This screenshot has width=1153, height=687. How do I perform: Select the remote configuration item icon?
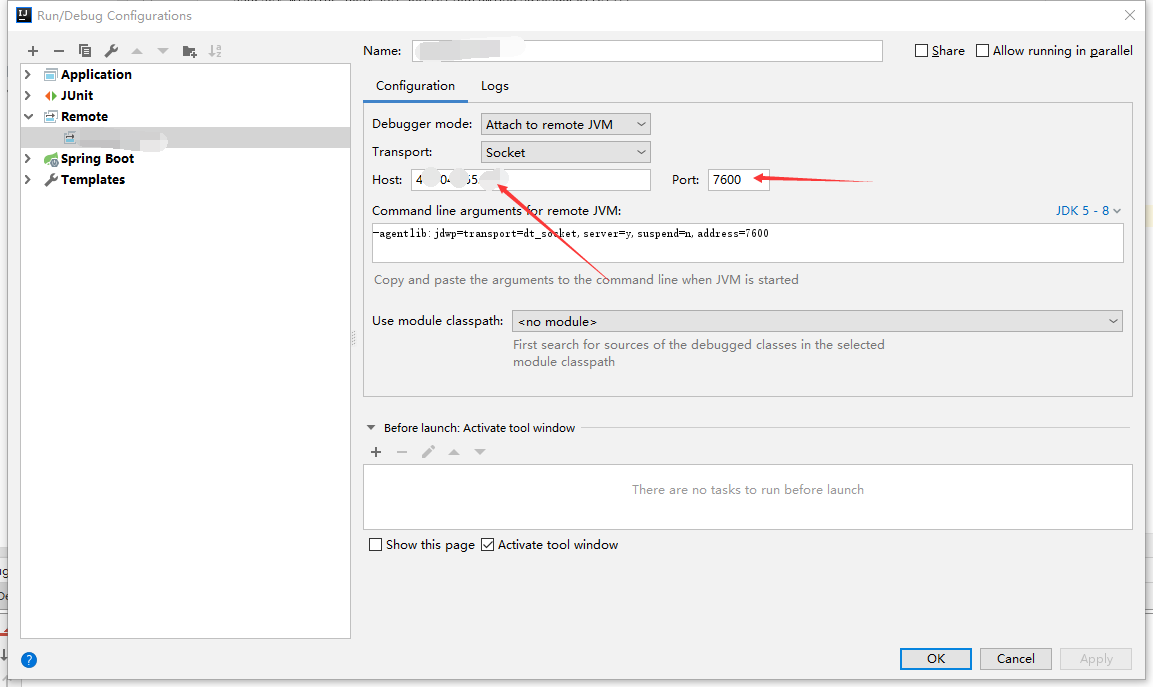click(70, 138)
